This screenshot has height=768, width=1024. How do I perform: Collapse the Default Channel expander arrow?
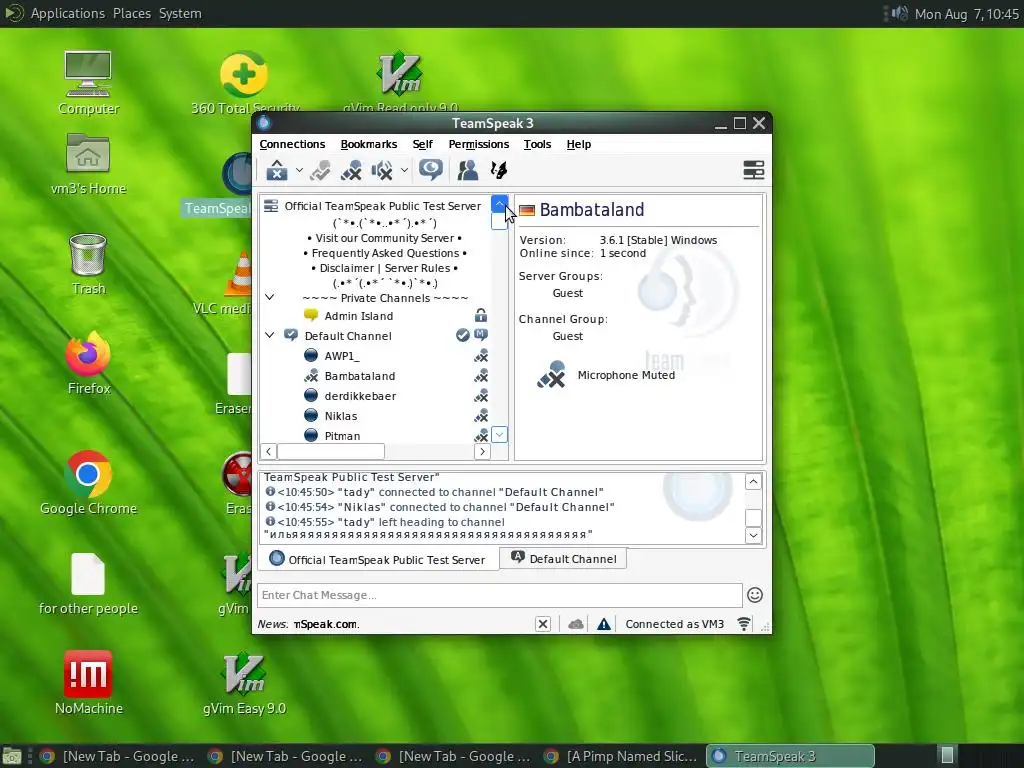(269, 335)
